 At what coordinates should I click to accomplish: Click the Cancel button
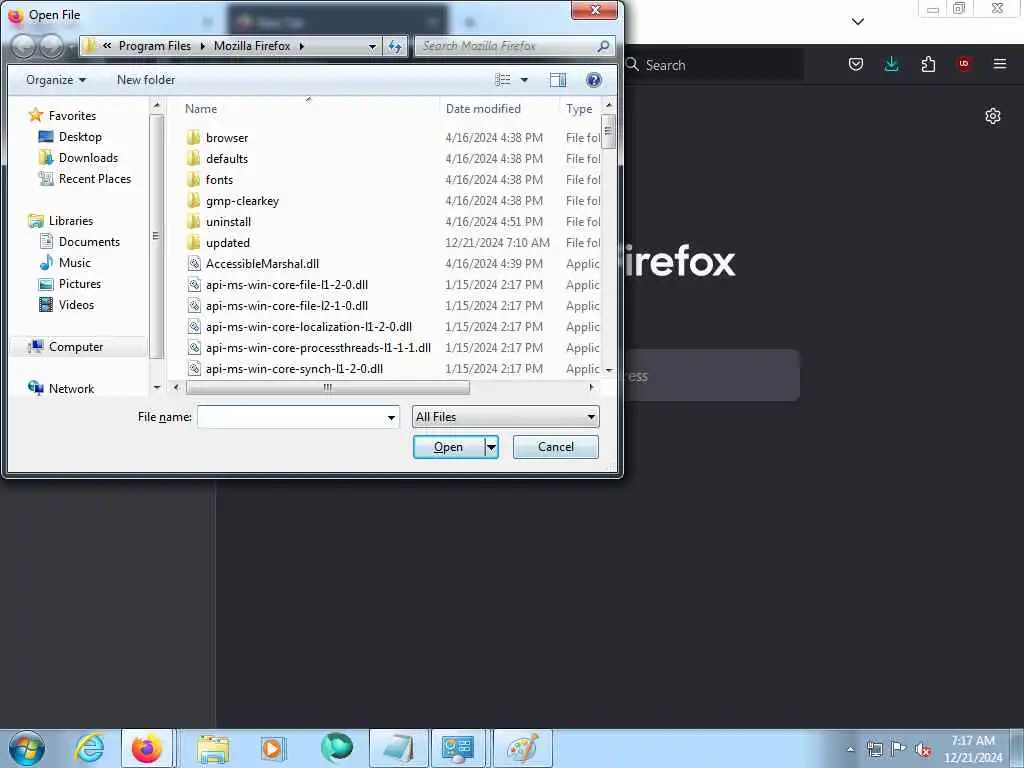click(x=556, y=447)
